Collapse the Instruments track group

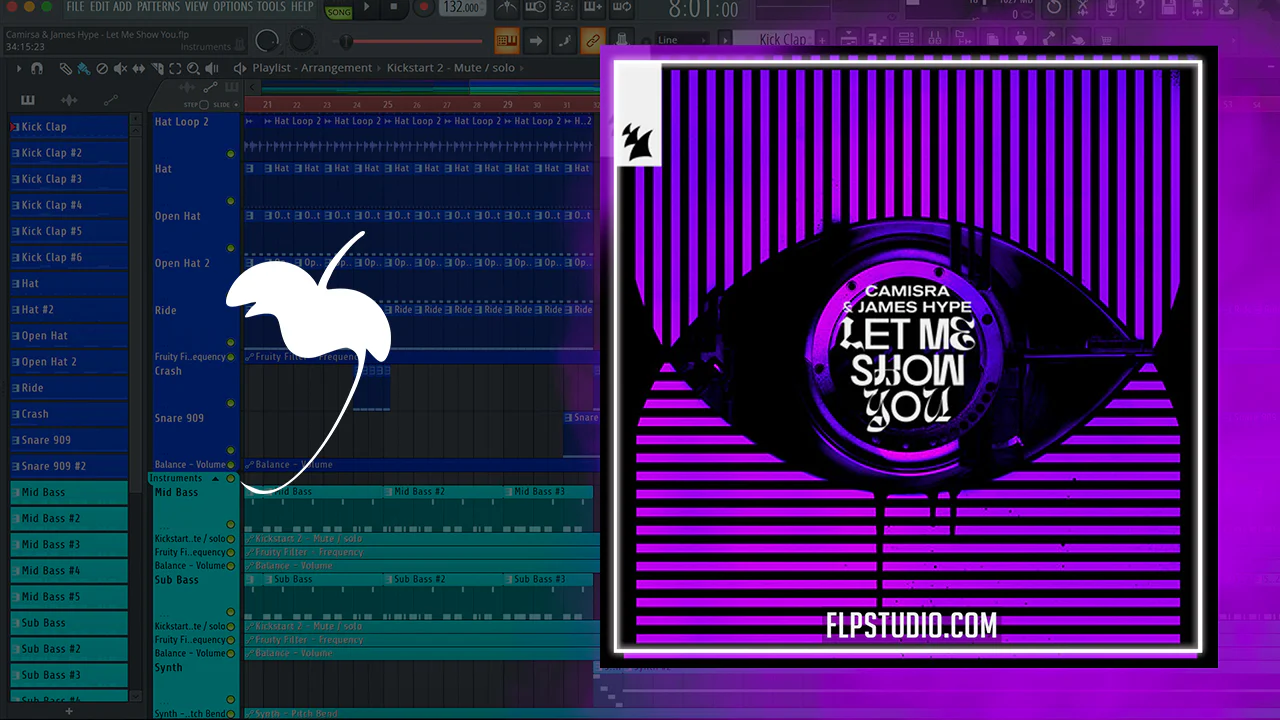(x=215, y=479)
